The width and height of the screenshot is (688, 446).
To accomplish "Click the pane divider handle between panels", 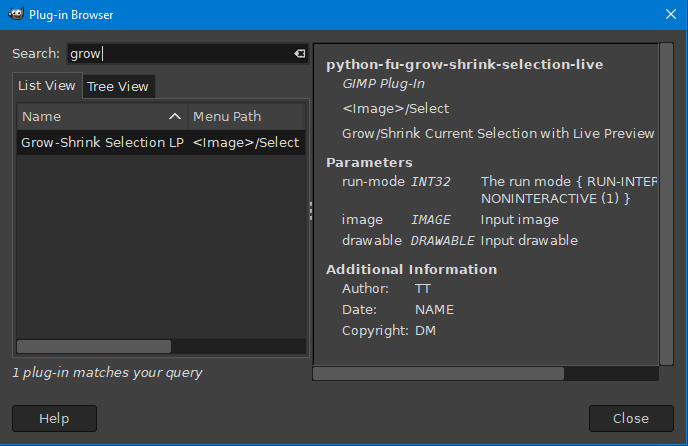I will (x=311, y=211).
